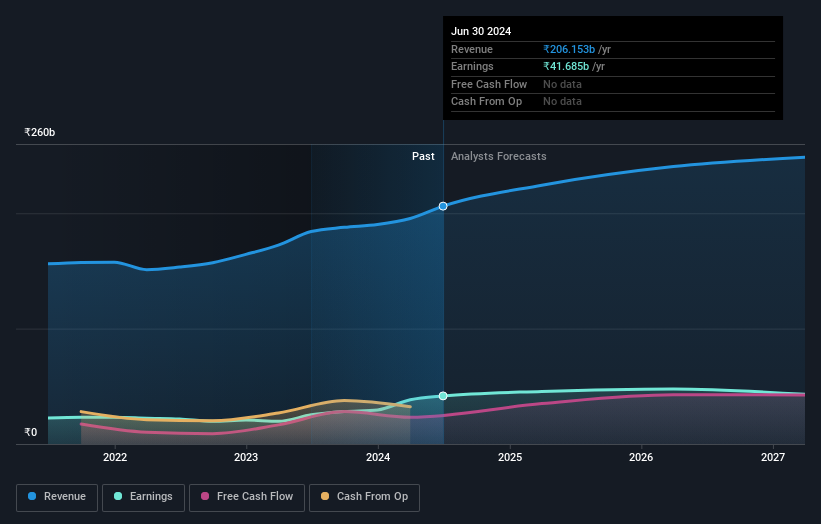Click the Cash From Op row in tooltip

613,102
